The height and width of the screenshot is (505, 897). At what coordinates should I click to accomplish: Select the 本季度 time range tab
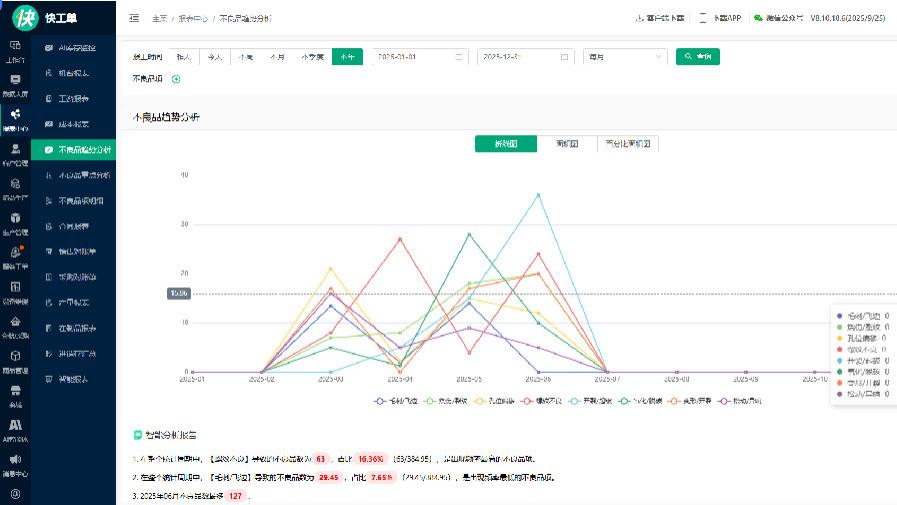coord(312,57)
